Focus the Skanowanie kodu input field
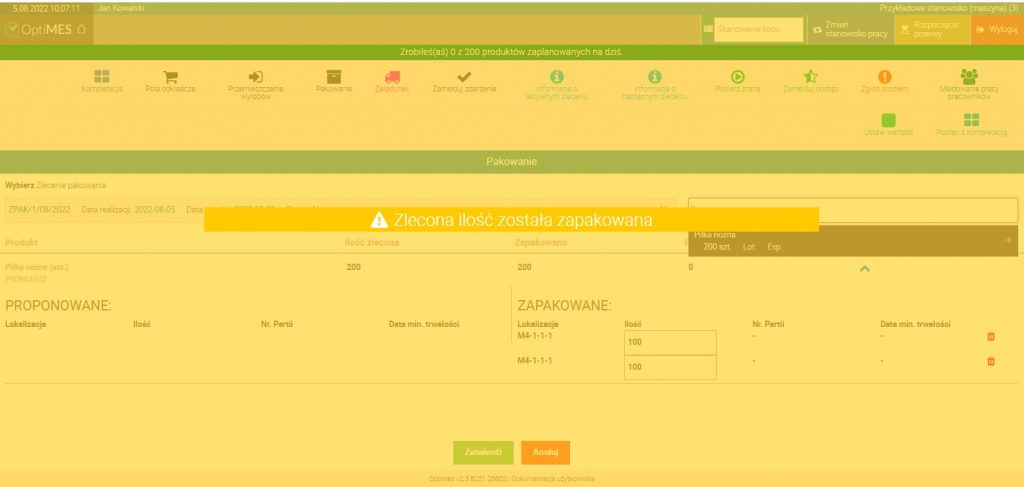The width and height of the screenshot is (1024, 487). point(758,29)
